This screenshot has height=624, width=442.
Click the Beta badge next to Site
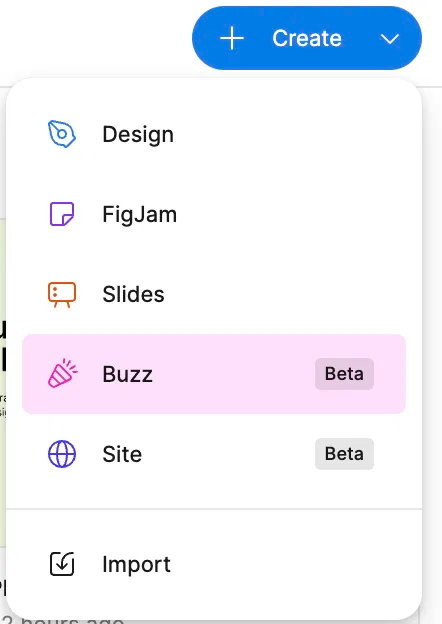click(x=344, y=454)
